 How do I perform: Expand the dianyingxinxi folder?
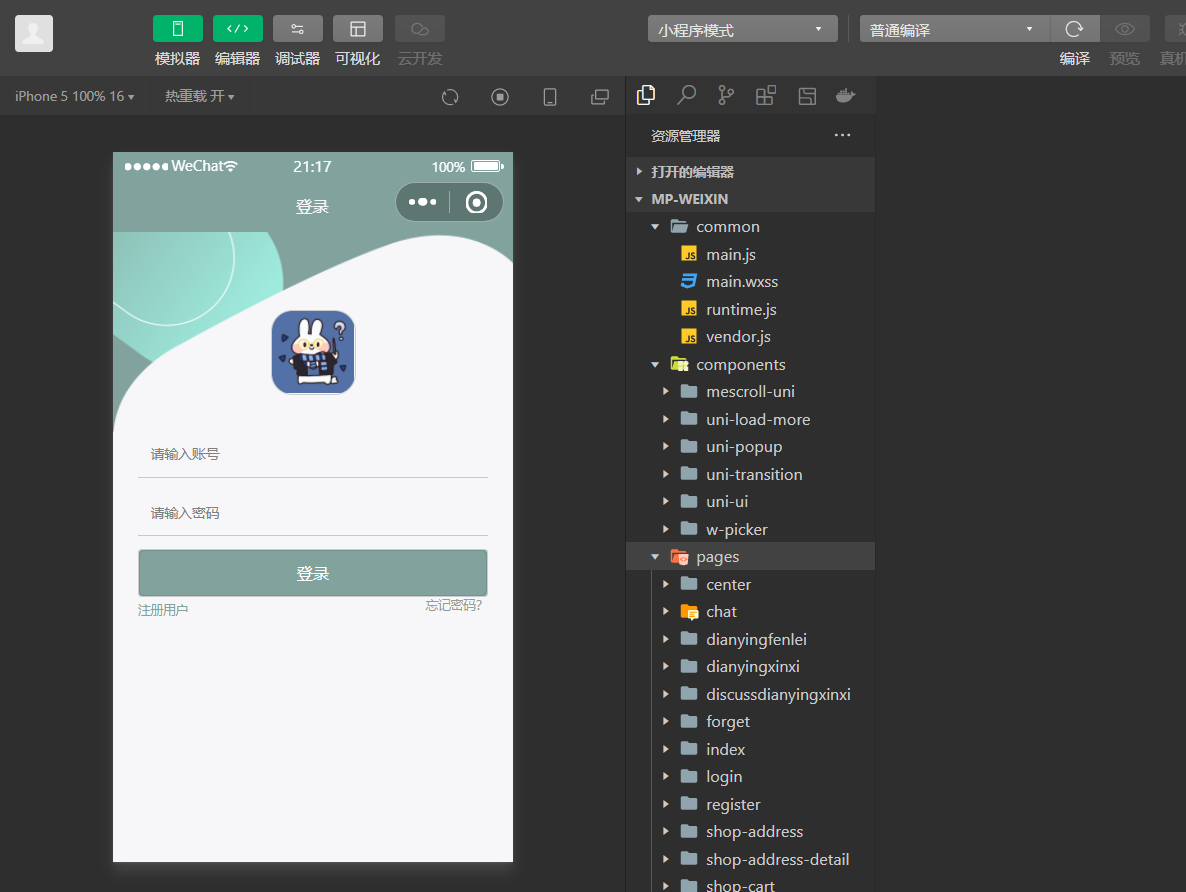pyautogui.click(x=750, y=667)
